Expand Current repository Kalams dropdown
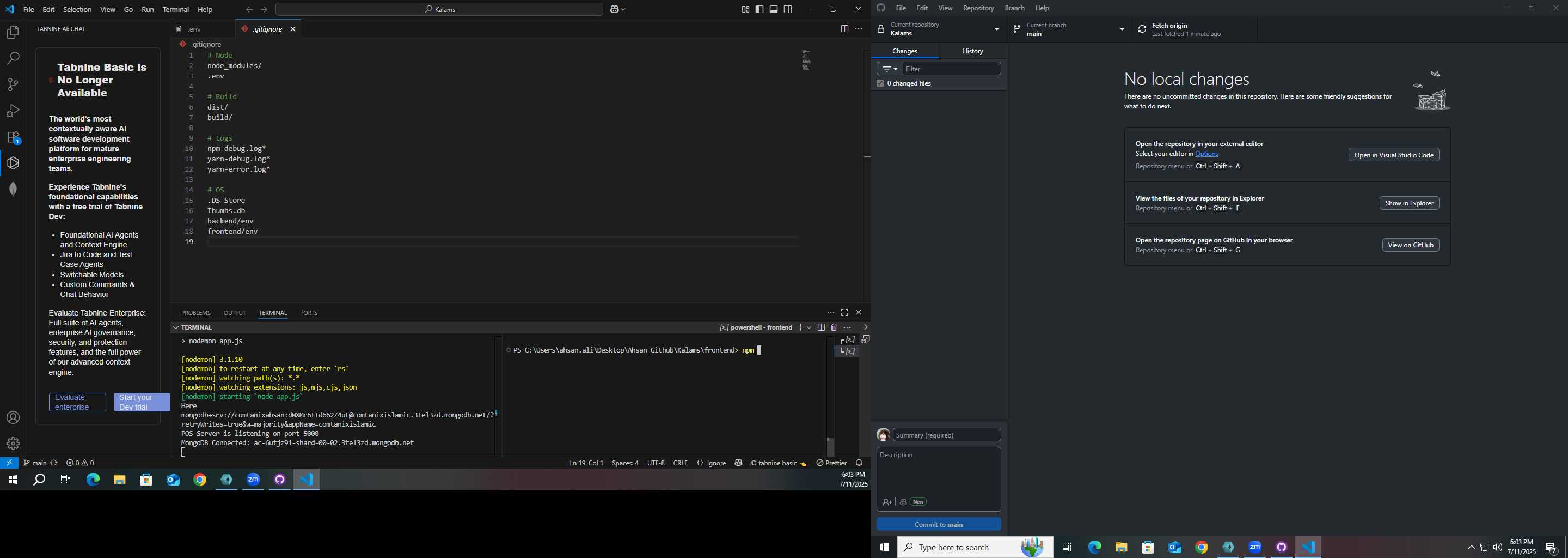The height and width of the screenshot is (558, 1568). click(939, 29)
